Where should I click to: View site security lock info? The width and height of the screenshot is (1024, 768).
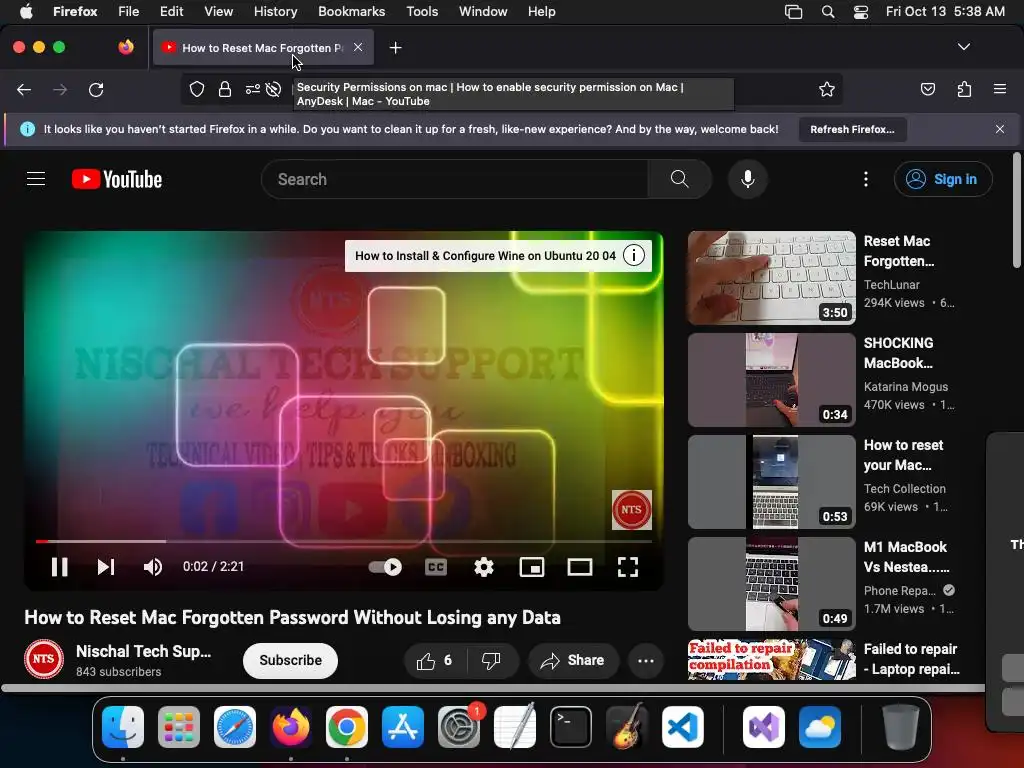(x=225, y=89)
